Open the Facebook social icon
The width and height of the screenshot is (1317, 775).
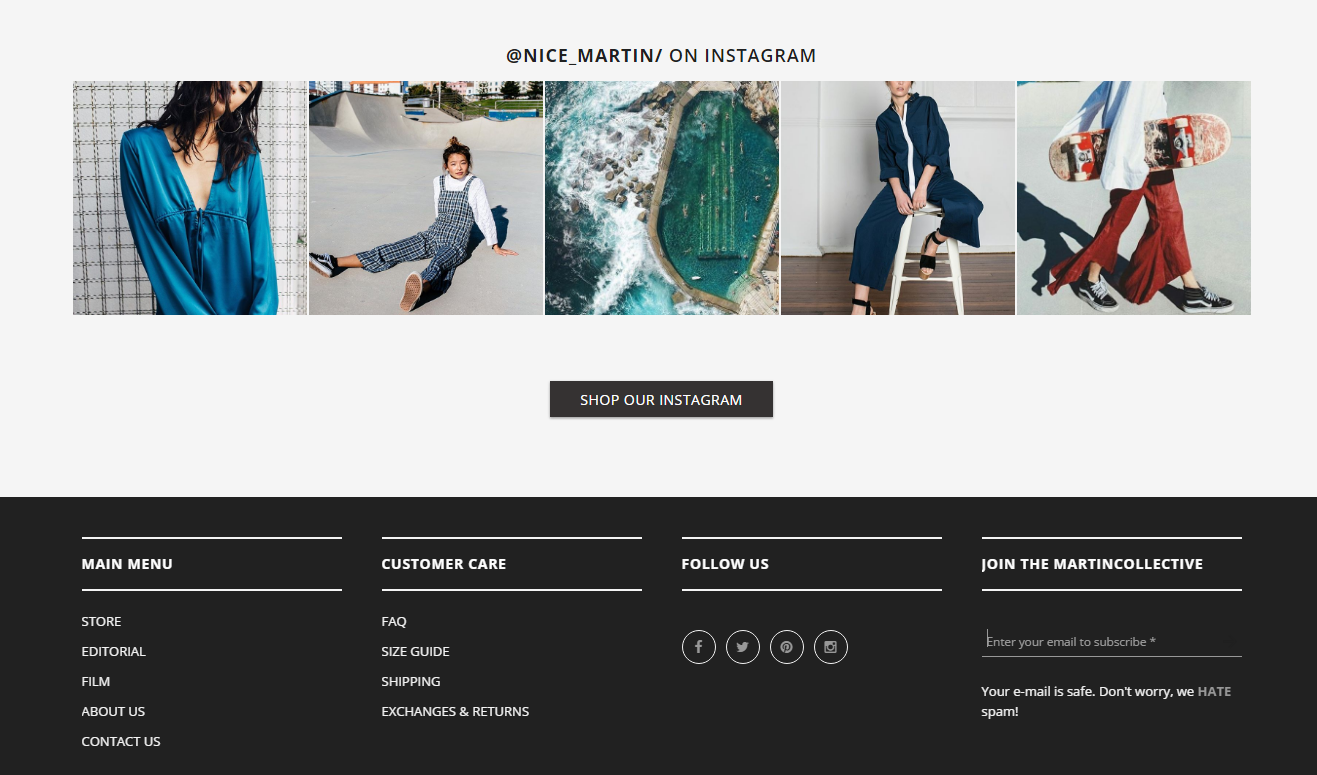point(698,647)
